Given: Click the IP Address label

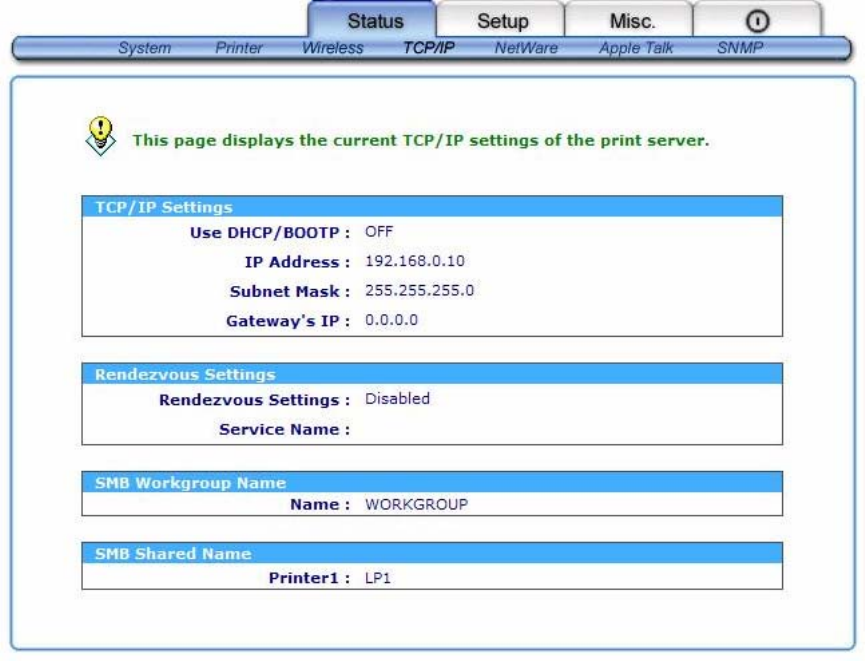Looking at the screenshot, I should tap(297, 262).
